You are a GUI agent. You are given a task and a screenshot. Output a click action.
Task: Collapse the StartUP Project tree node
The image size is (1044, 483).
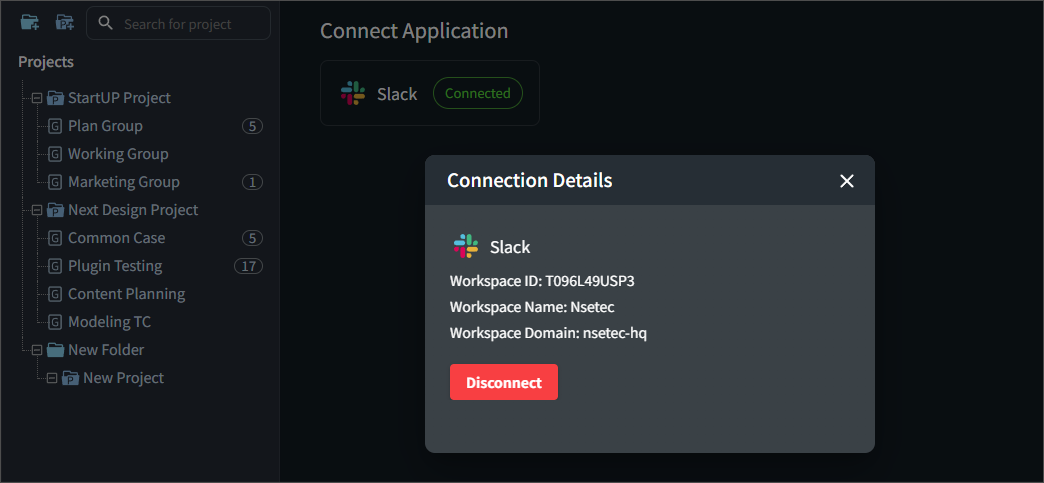tap(37, 98)
